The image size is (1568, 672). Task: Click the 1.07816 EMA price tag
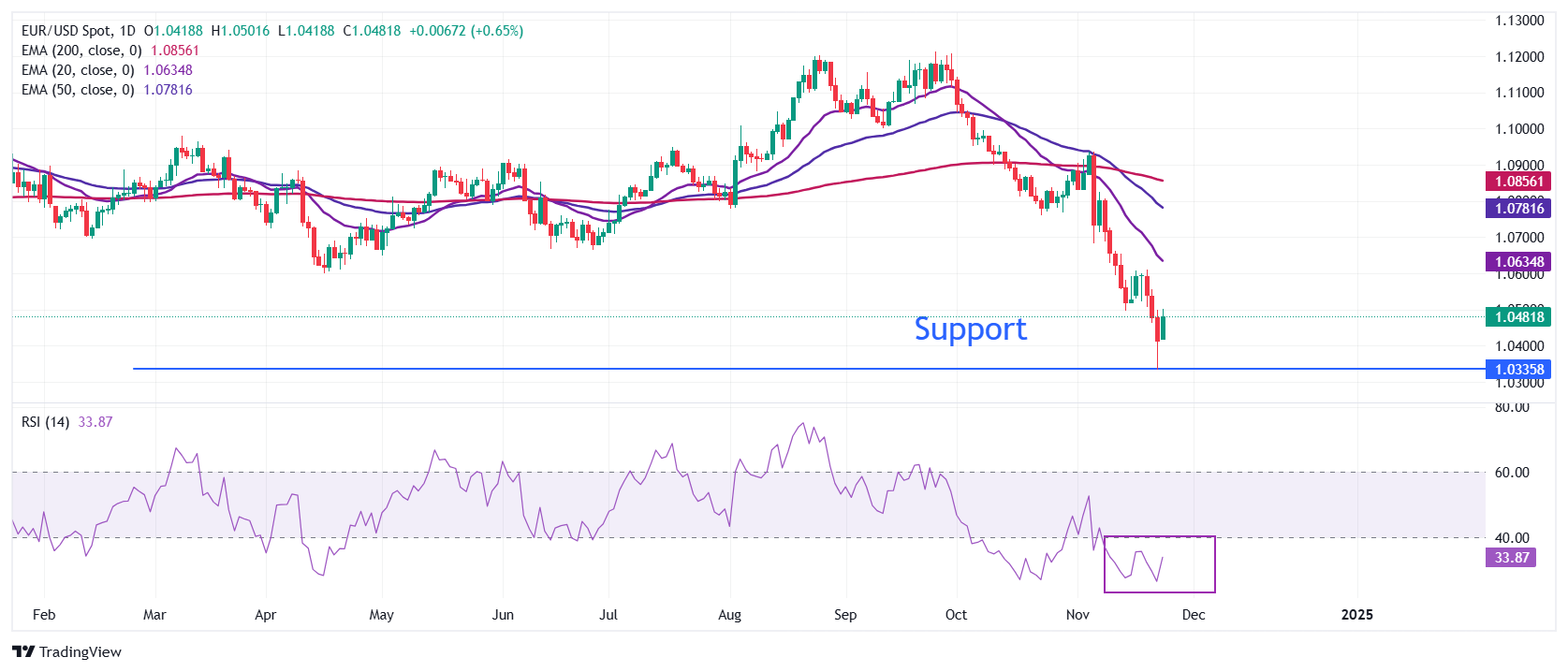[x=1517, y=209]
